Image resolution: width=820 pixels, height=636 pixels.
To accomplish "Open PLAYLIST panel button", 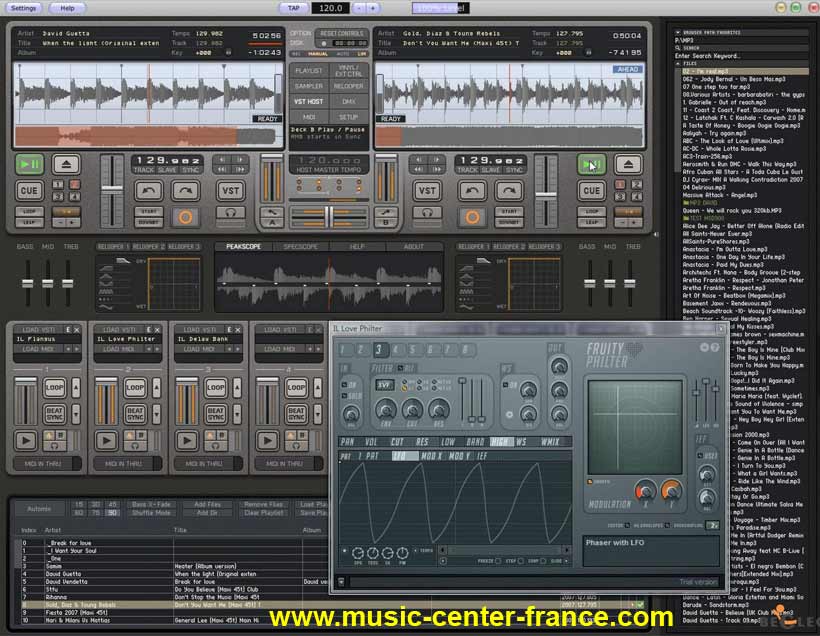I will 309,71.
